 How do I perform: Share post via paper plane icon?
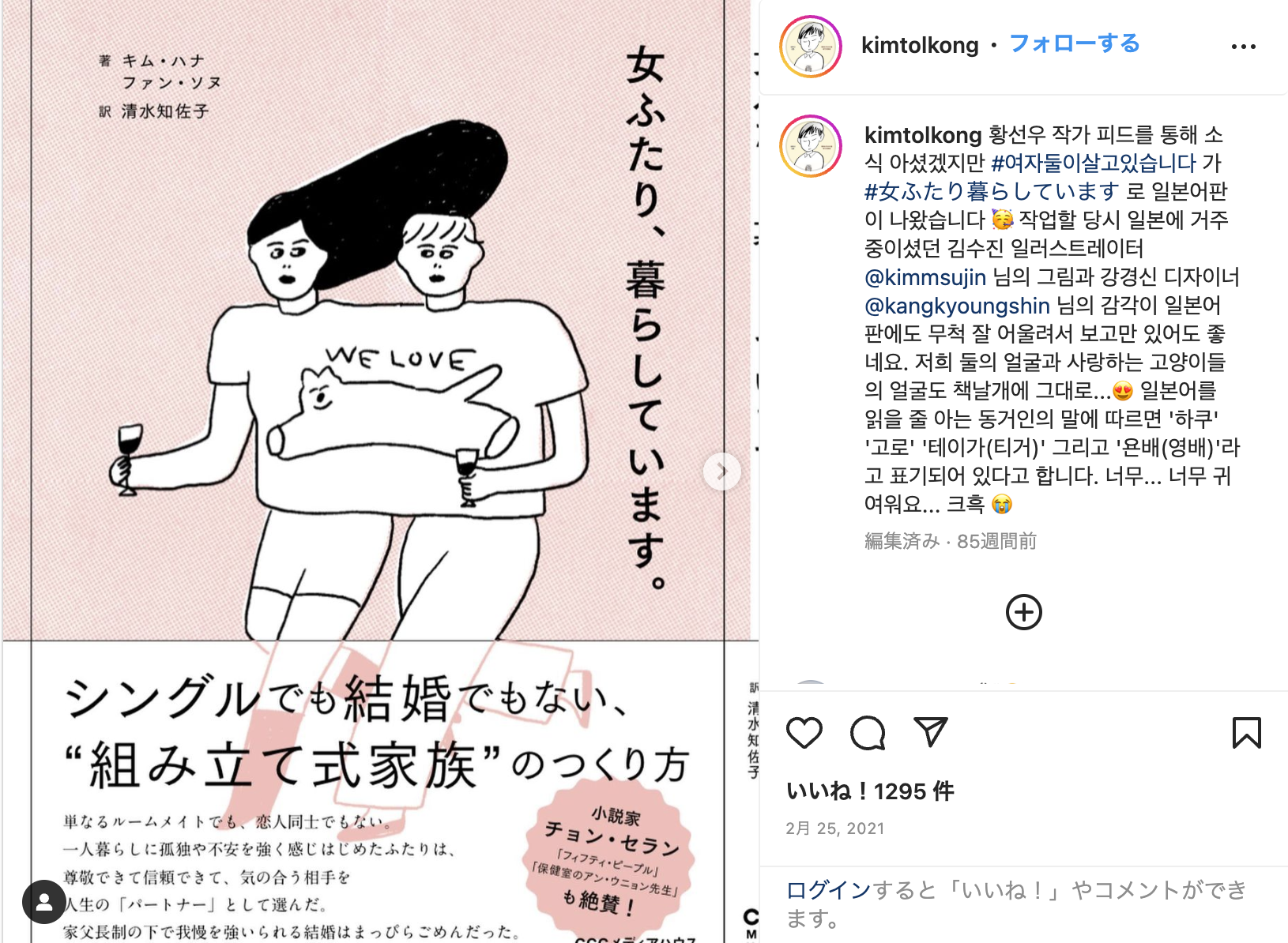click(930, 732)
